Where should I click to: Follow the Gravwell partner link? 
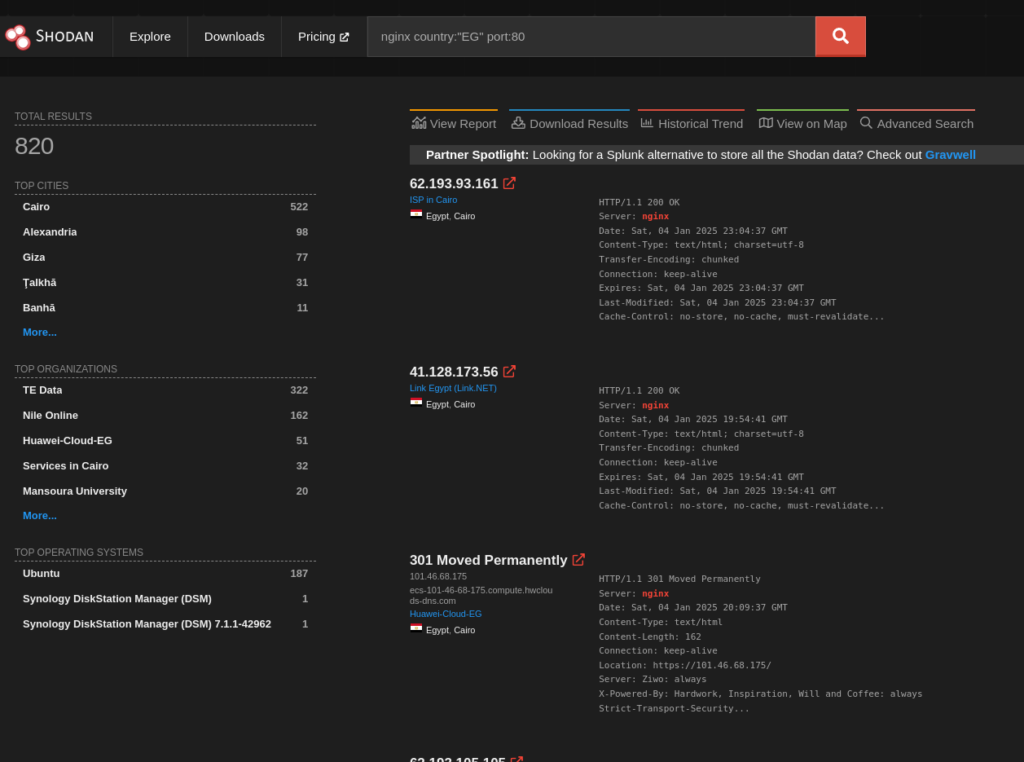950,155
